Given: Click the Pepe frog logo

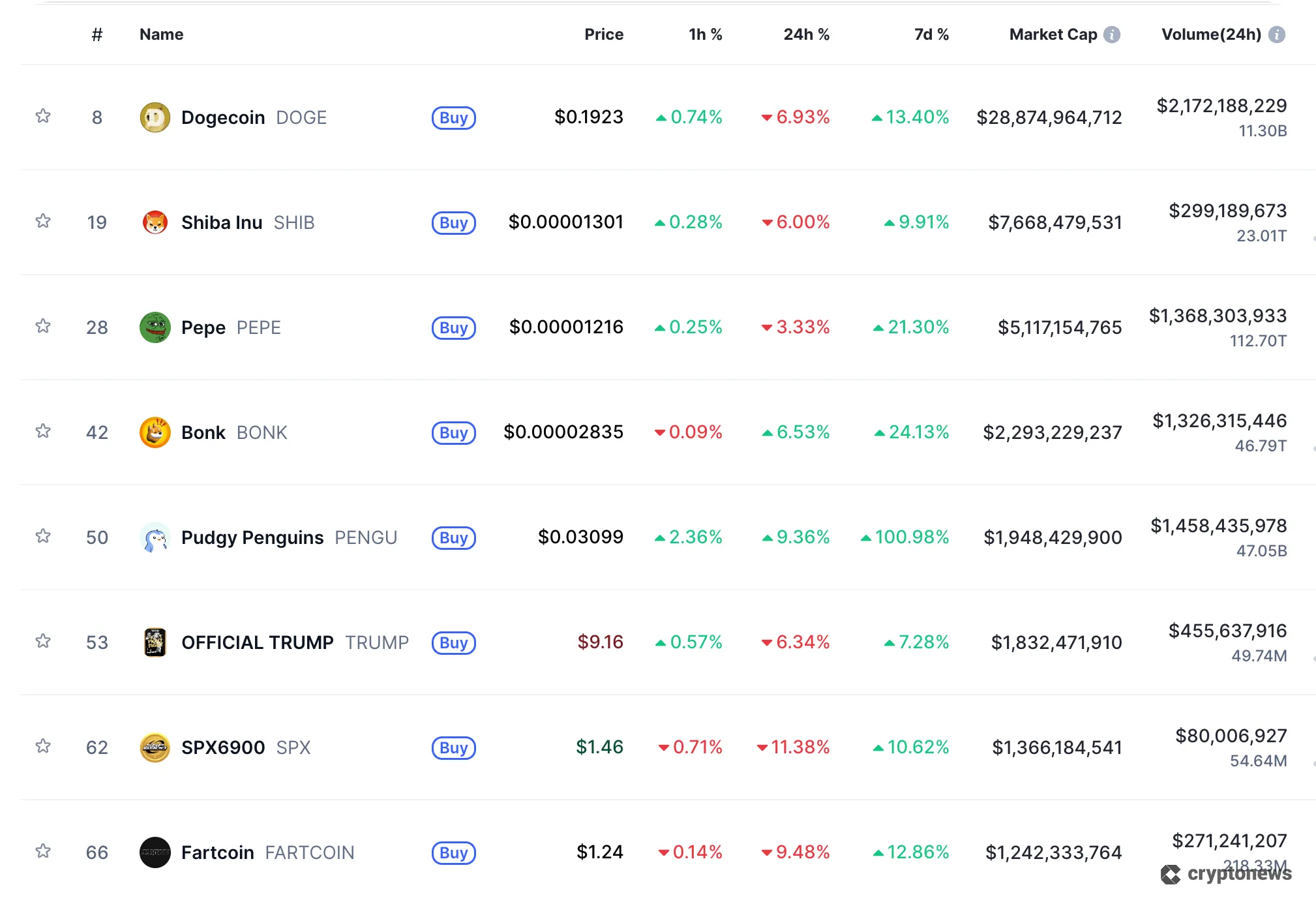Looking at the screenshot, I should pyautogui.click(x=155, y=327).
